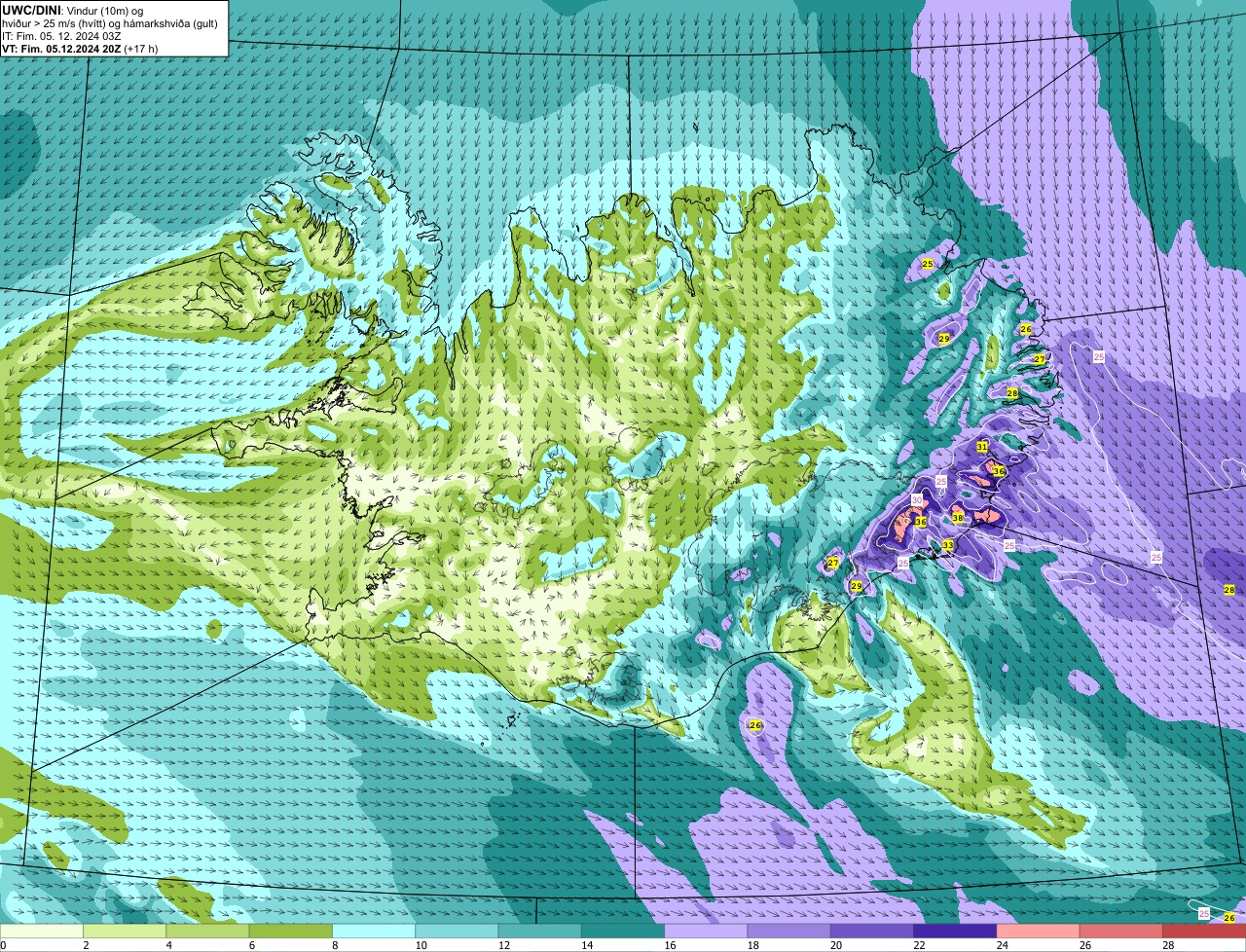Pick the red above-28 m/s legend swatch
Image resolution: width=1246 pixels, height=952 pixels.
[1204, 931]
